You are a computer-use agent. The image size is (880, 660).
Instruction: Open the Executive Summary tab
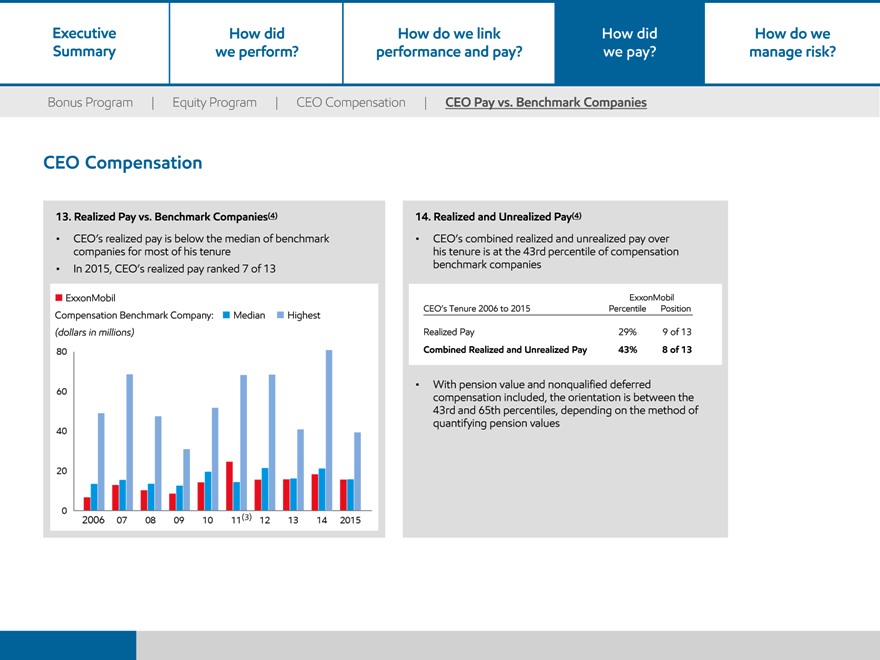tap(84, 42)
